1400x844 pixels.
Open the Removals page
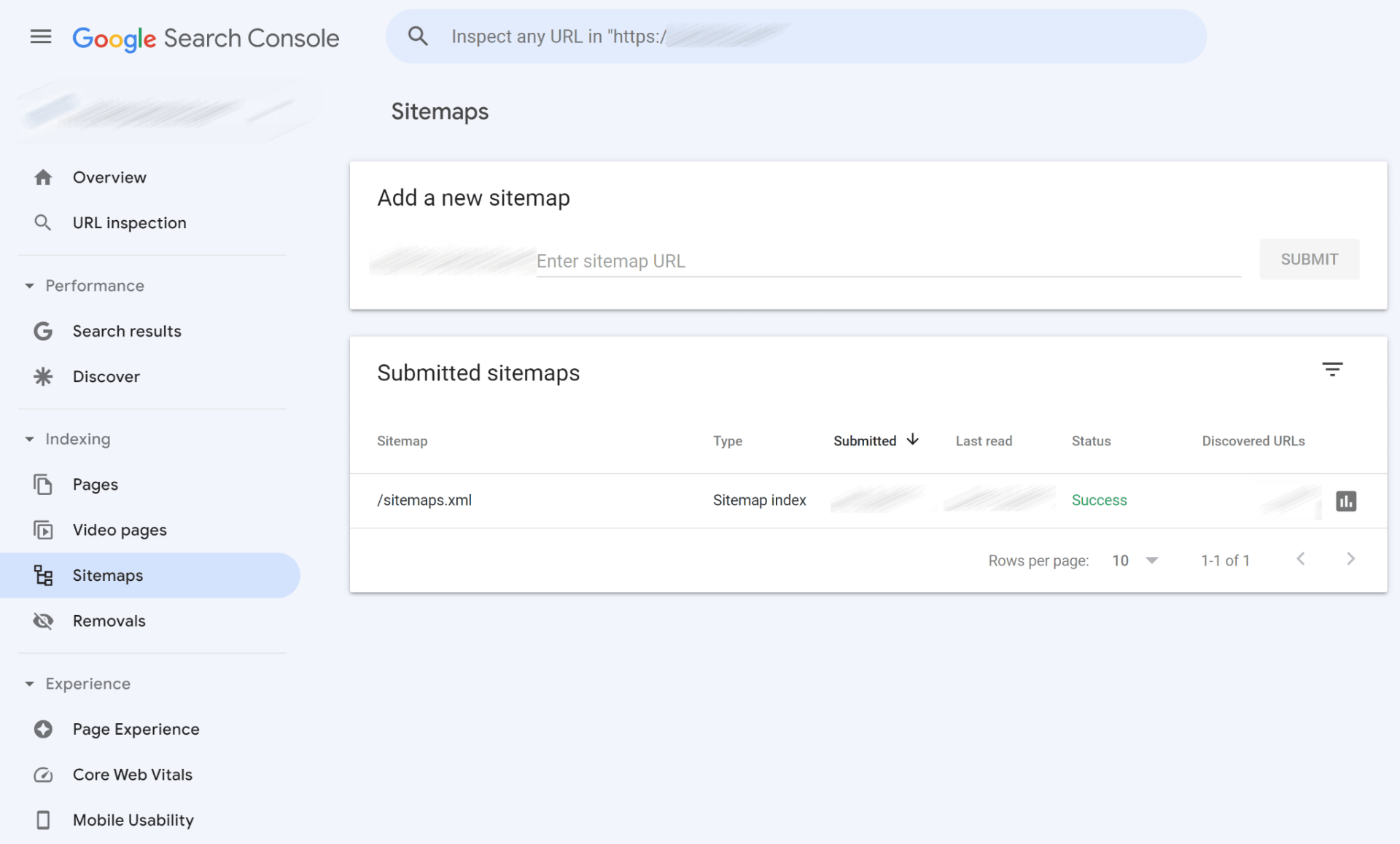[109, 621]
